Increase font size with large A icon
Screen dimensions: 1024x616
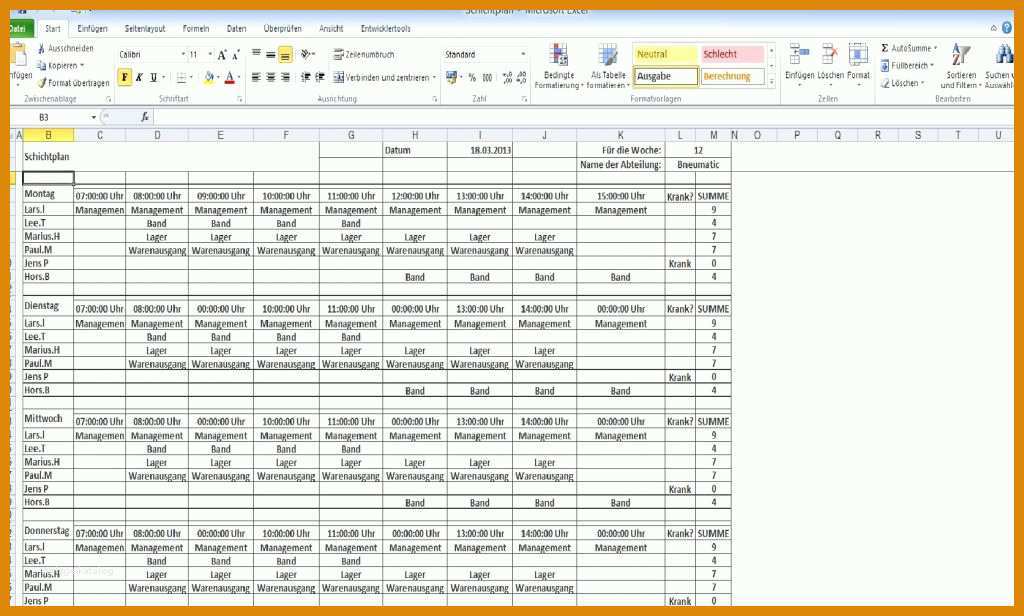222,55
